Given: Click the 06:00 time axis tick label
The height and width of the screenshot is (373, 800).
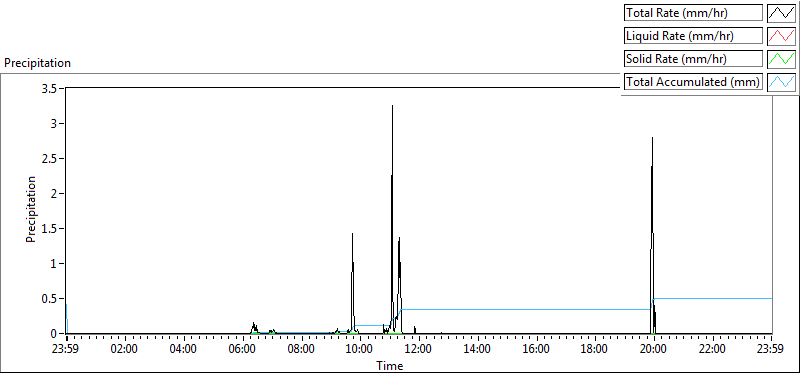Looking at the screenshot, I should [242, 350].
